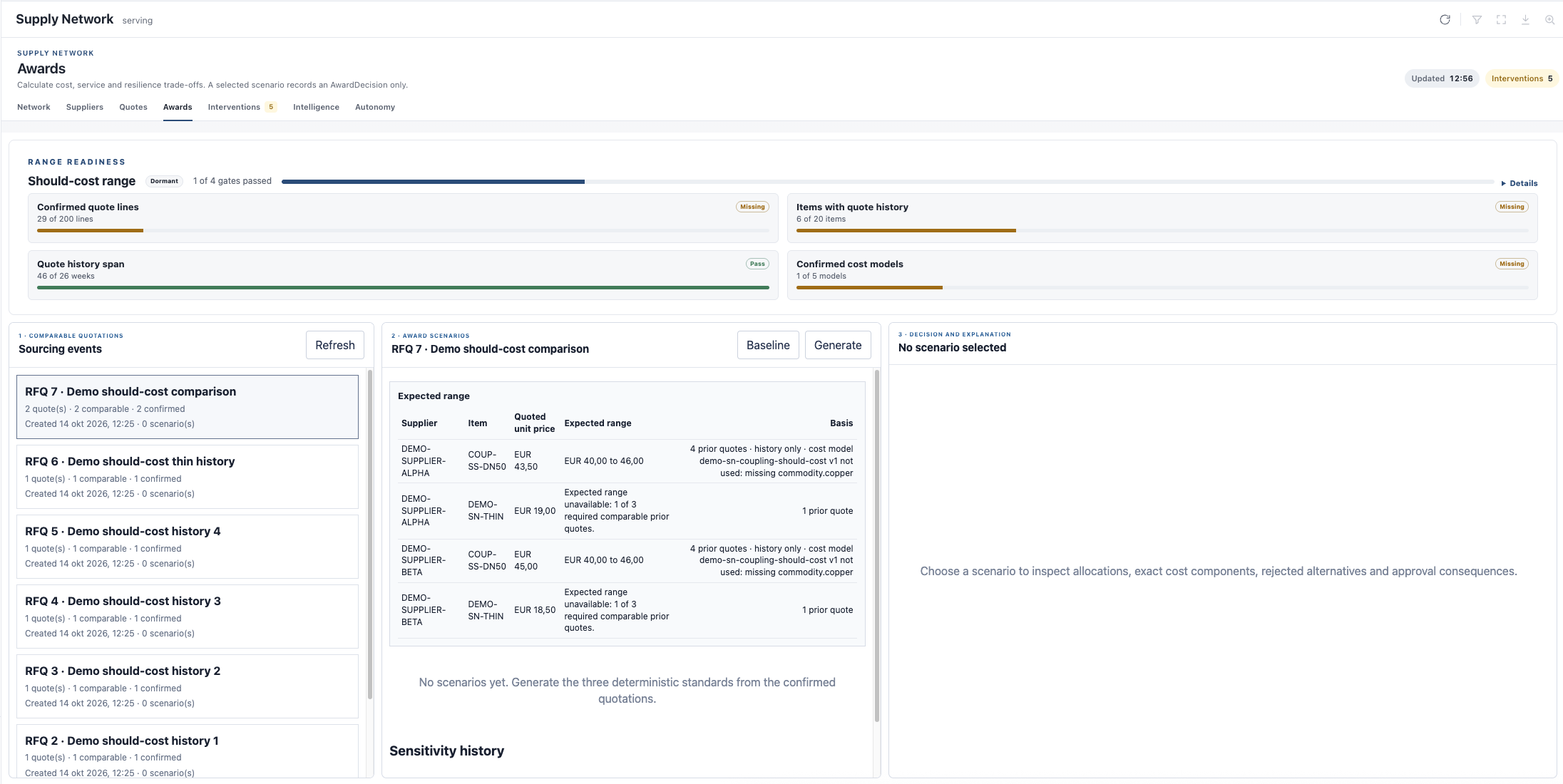Click the Quote history span Pass badge
This screenshot has height=784, width=1563.
757,264
